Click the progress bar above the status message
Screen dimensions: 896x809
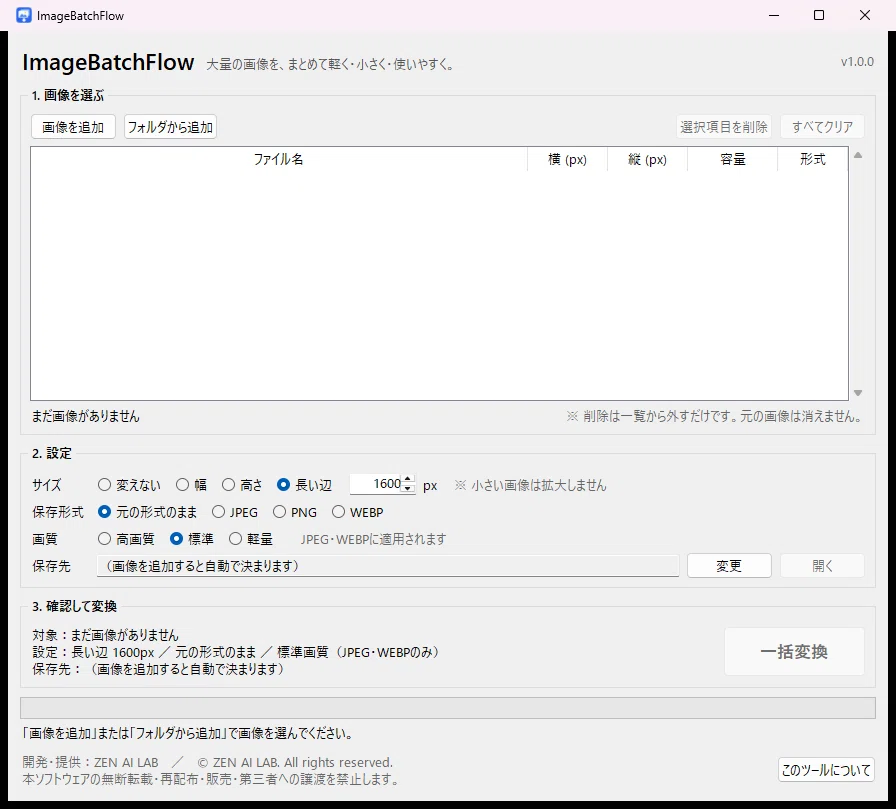448,708
